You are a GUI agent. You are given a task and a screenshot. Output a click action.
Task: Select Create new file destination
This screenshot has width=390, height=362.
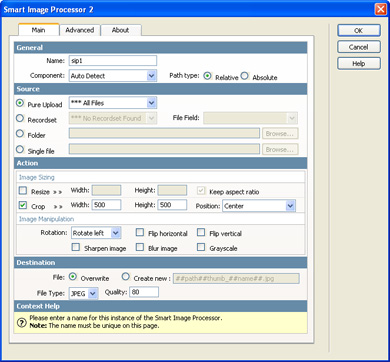[x=125, y=277]
